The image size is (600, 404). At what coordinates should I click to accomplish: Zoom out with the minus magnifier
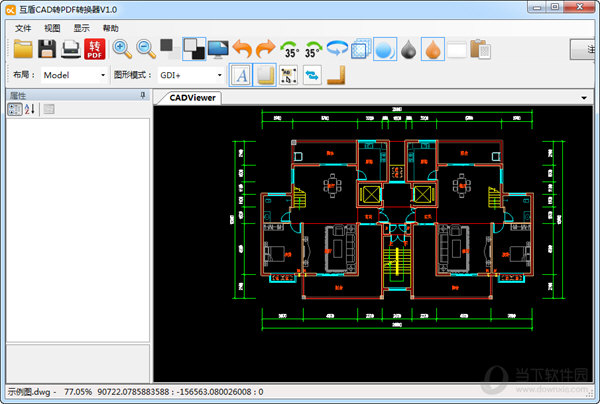(146, 49)
